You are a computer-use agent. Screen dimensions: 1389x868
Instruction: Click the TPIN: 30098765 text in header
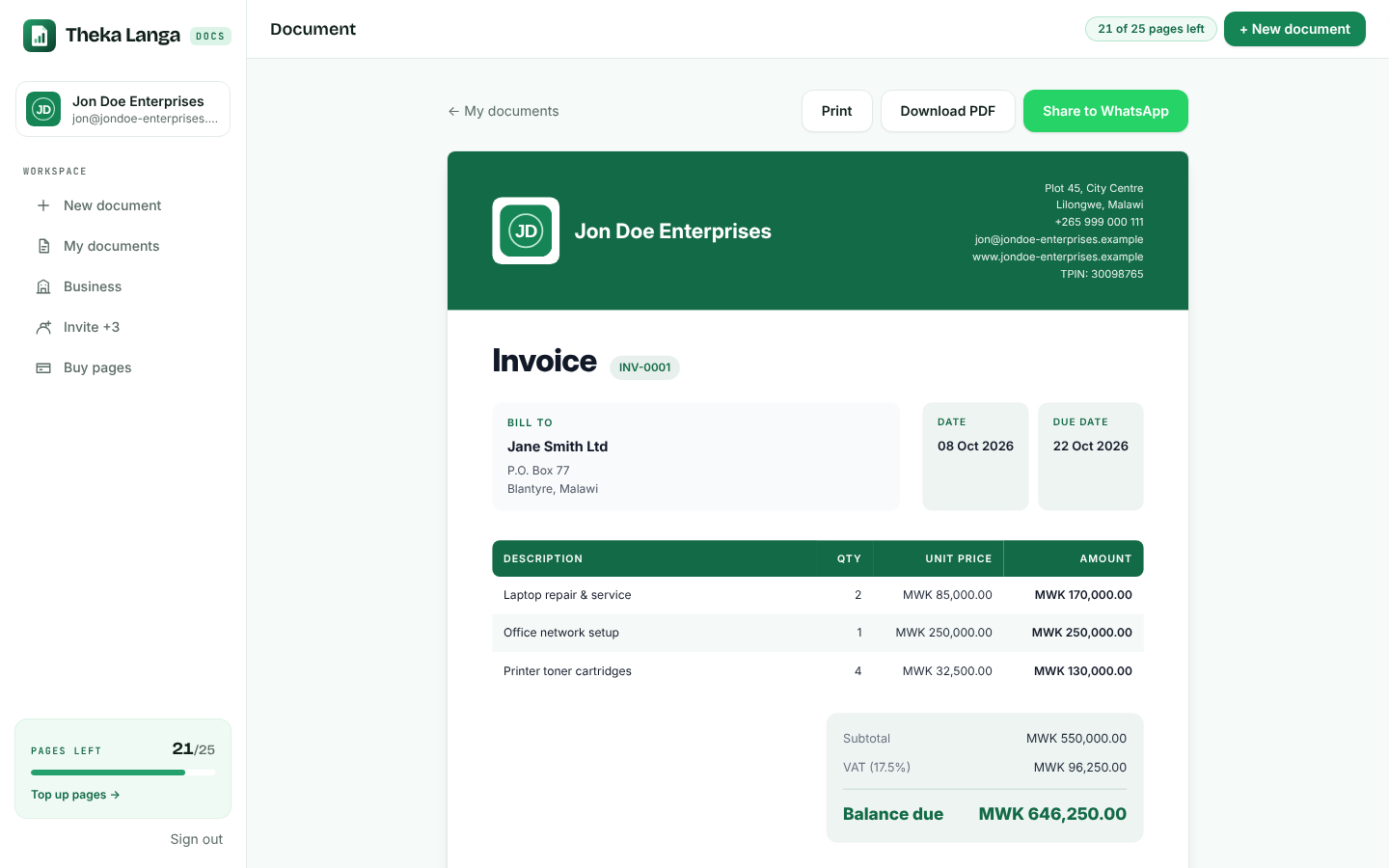pyautogui.click(x=1102, y=274)
